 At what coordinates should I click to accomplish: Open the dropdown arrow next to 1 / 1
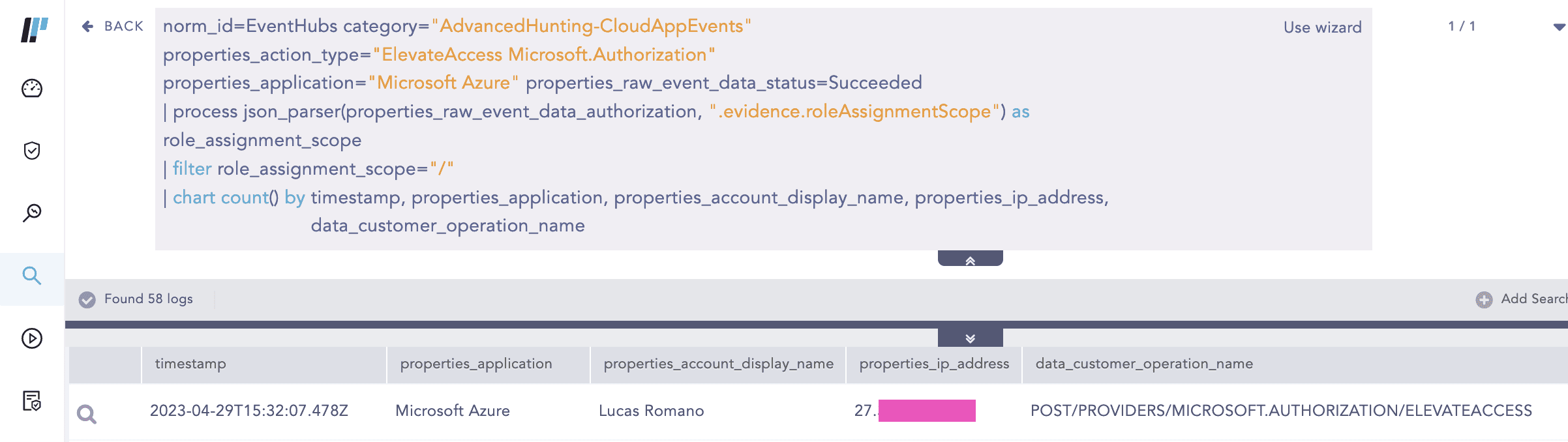tap(1558, 27)
